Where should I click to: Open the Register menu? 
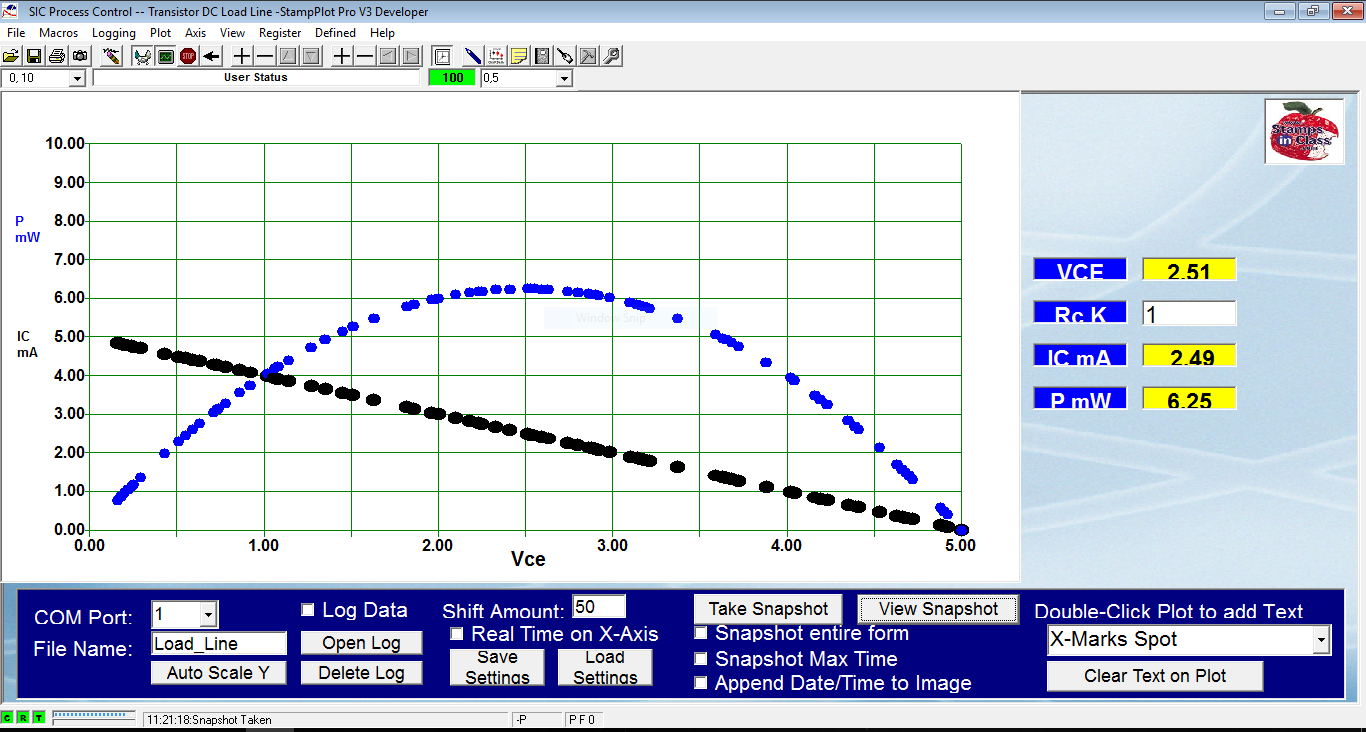click(280, 33)
